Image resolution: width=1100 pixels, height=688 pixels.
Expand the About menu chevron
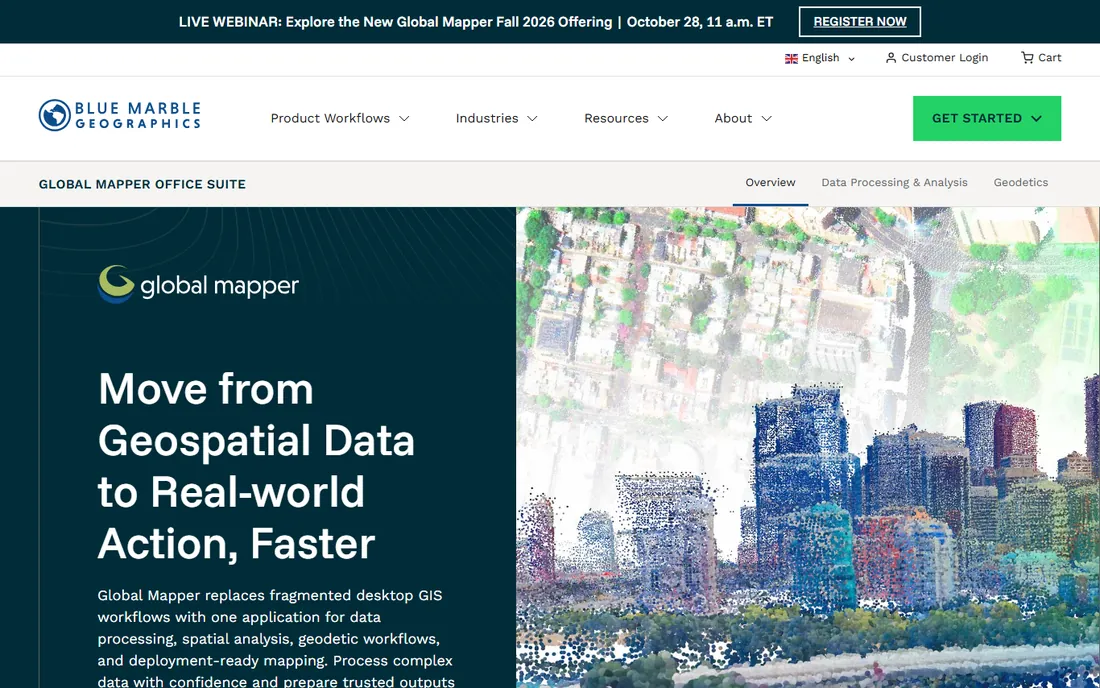point(767,119)
